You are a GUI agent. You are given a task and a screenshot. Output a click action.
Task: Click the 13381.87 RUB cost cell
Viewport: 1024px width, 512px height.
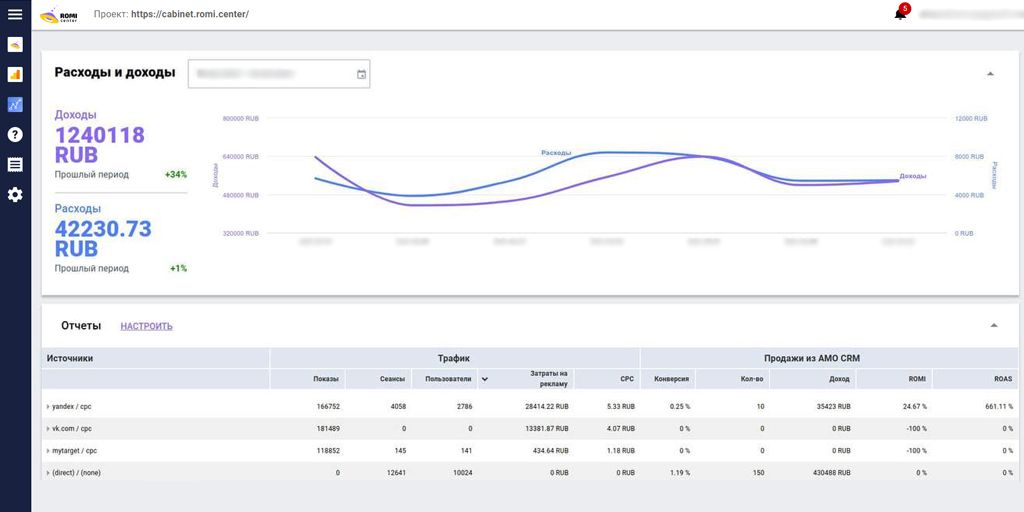pyautogui.click(x=547, y=428)
